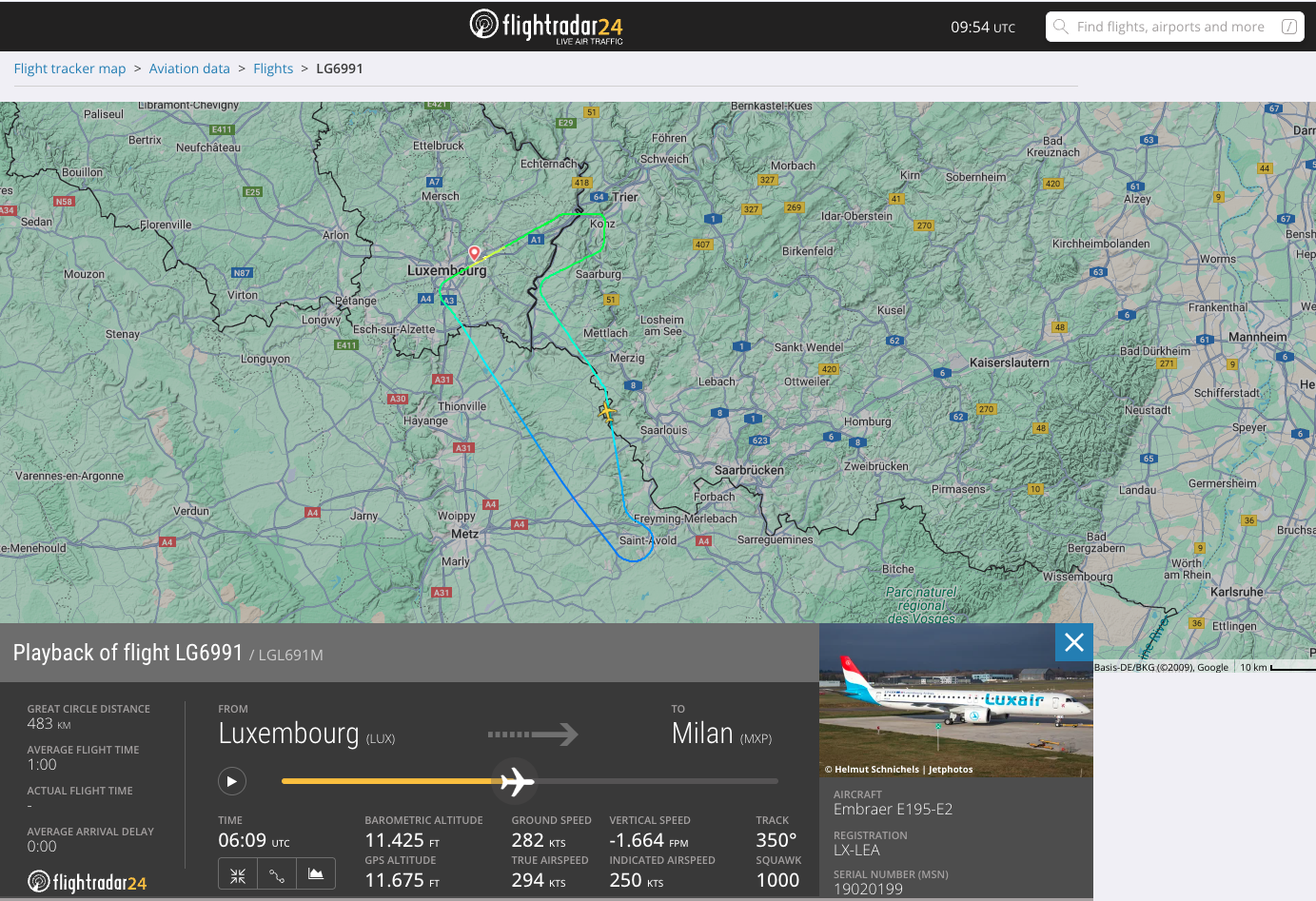Screen dimensions: 1316x901
Task: Click the Metz label on the map
Action: pos(464,534)
